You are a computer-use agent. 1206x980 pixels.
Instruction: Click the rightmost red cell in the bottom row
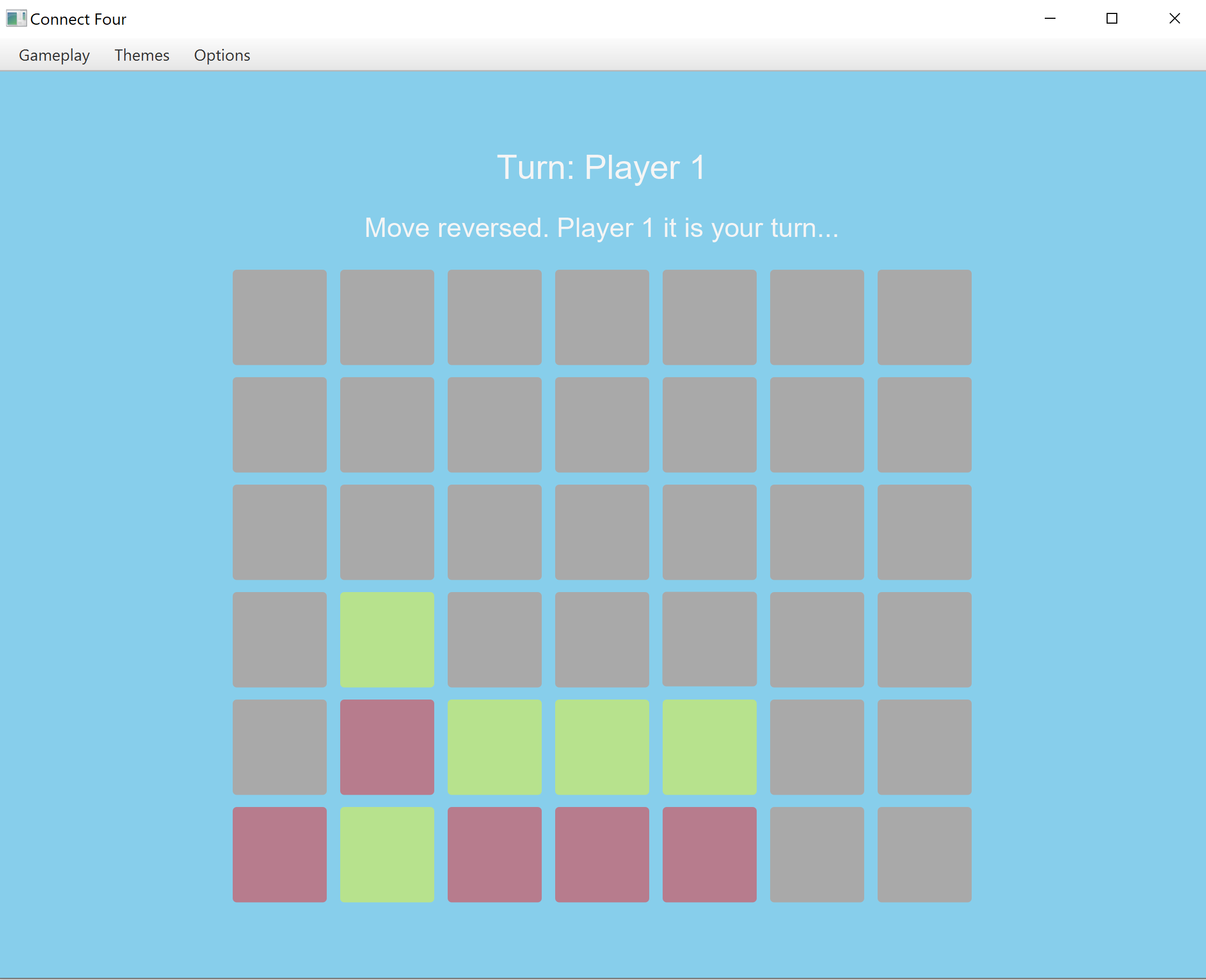coord(709,855)
